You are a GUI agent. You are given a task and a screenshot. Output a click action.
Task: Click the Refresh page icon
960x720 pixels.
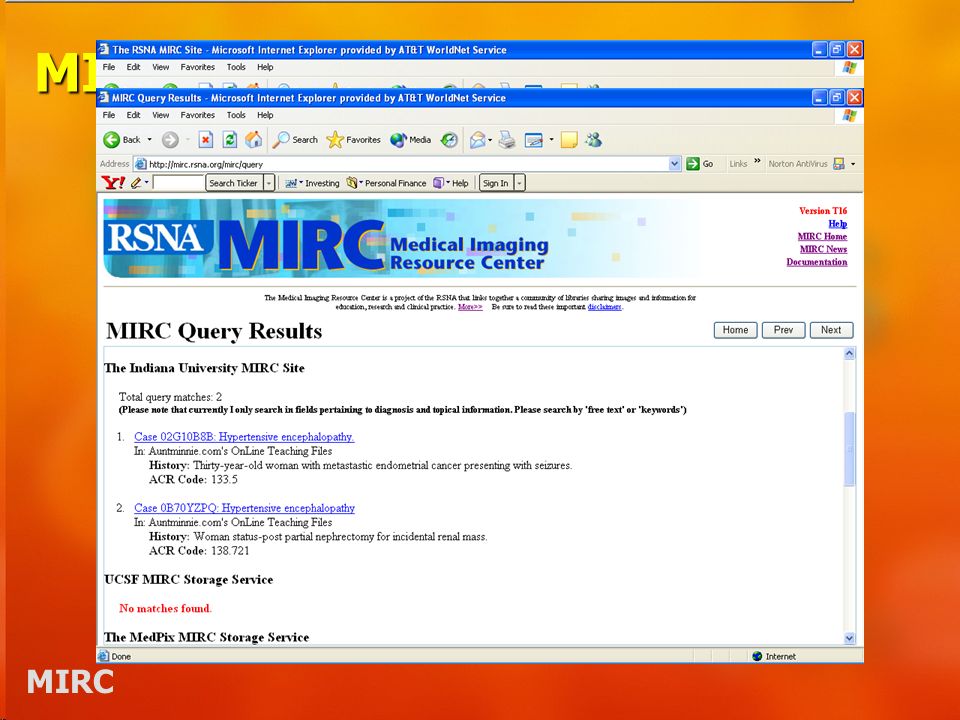pos(230,140)
